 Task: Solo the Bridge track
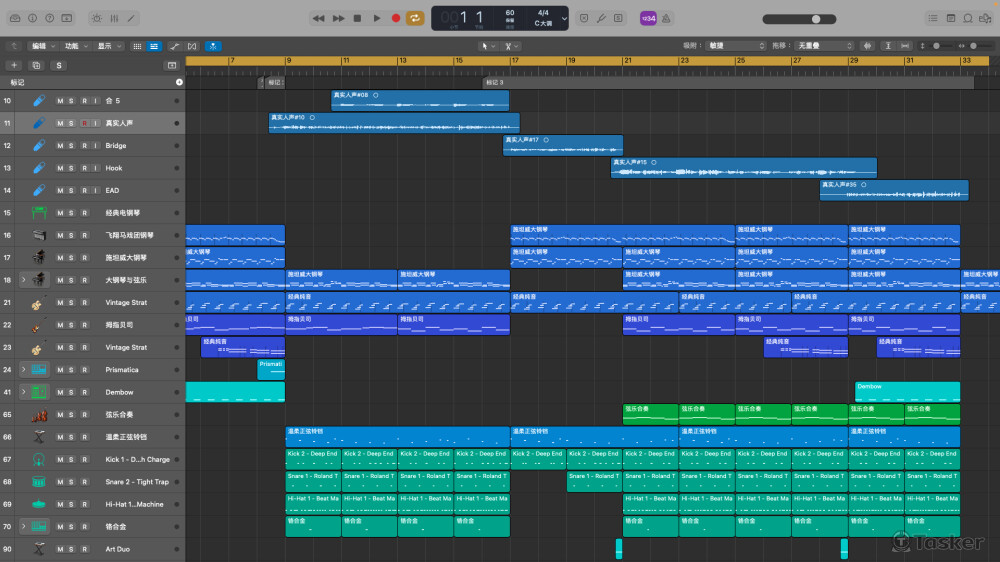pos(71,145)
